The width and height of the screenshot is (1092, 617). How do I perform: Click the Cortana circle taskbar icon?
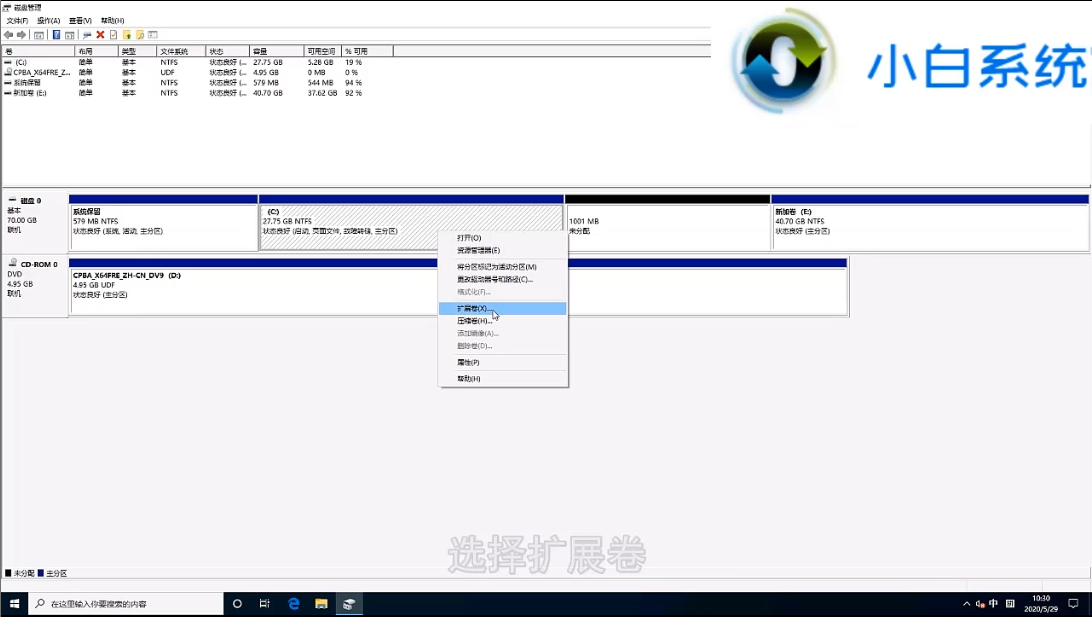click(238, 604)
